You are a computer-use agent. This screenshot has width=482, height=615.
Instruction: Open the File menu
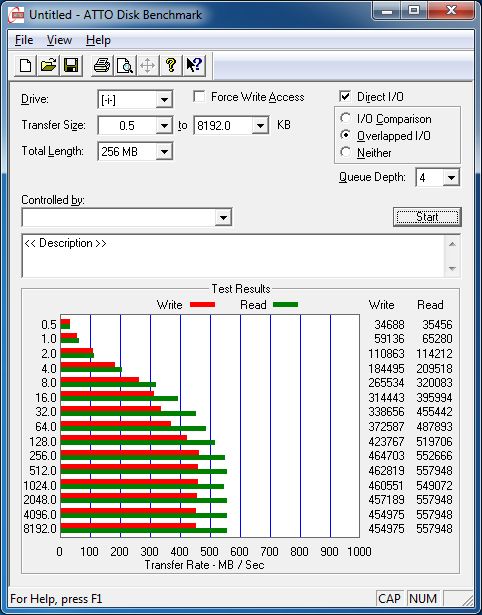pyautogui.click(x=24, y=40)
